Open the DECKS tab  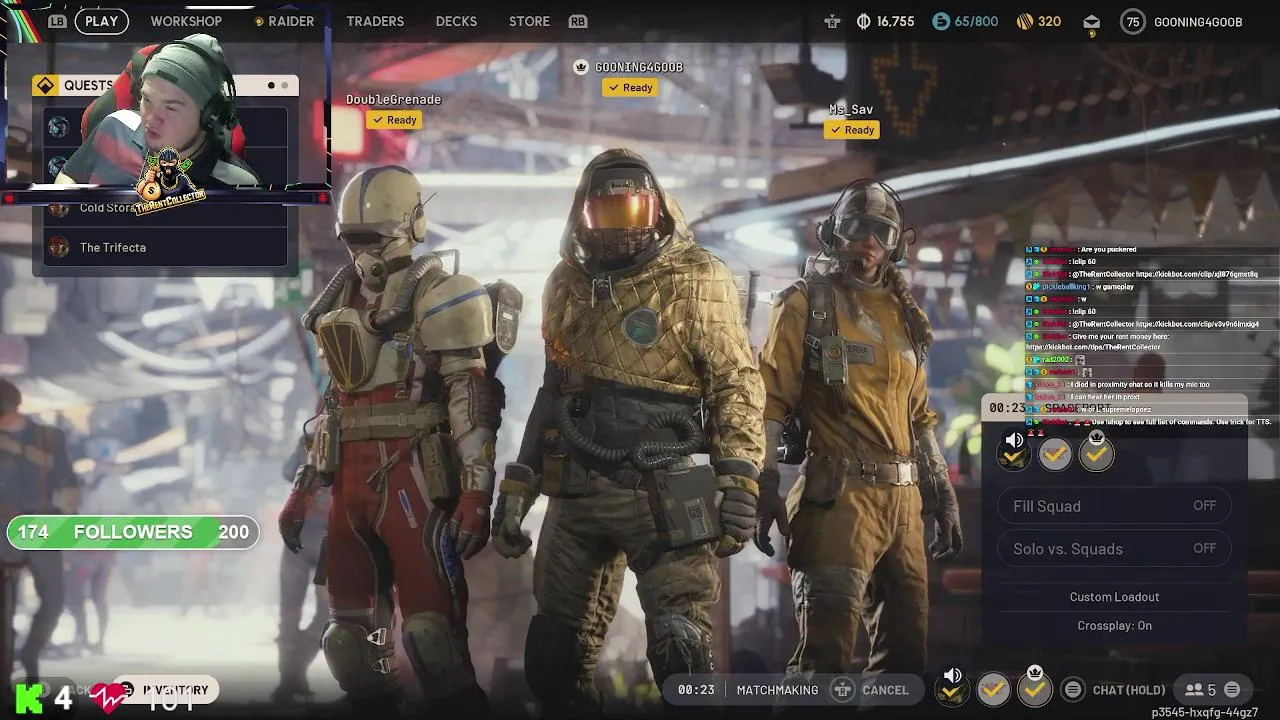point(456,21)
